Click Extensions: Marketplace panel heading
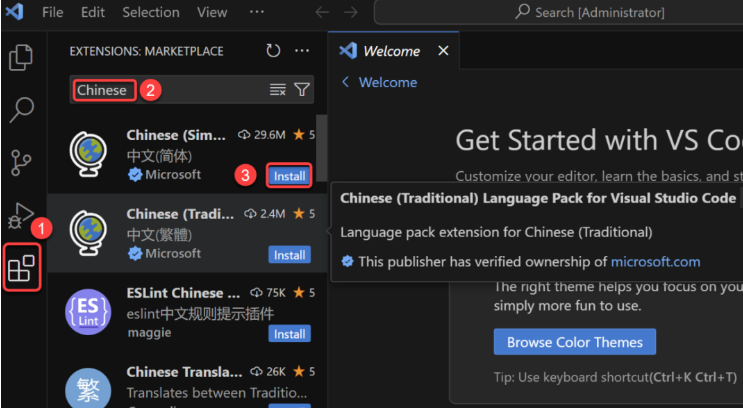The width and height of the screenshot is (743, 408). tap(146, 51)
